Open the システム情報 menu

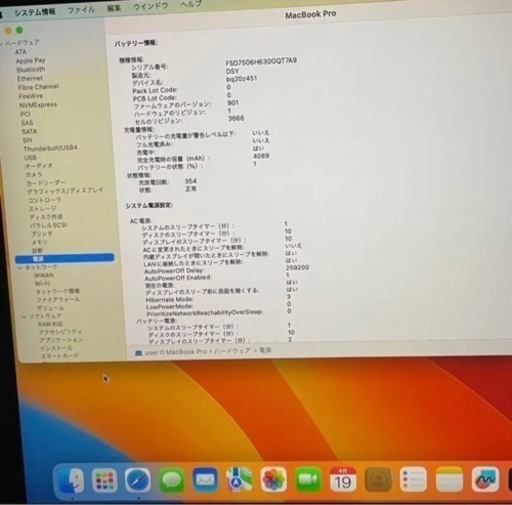[x=35, y=12]
